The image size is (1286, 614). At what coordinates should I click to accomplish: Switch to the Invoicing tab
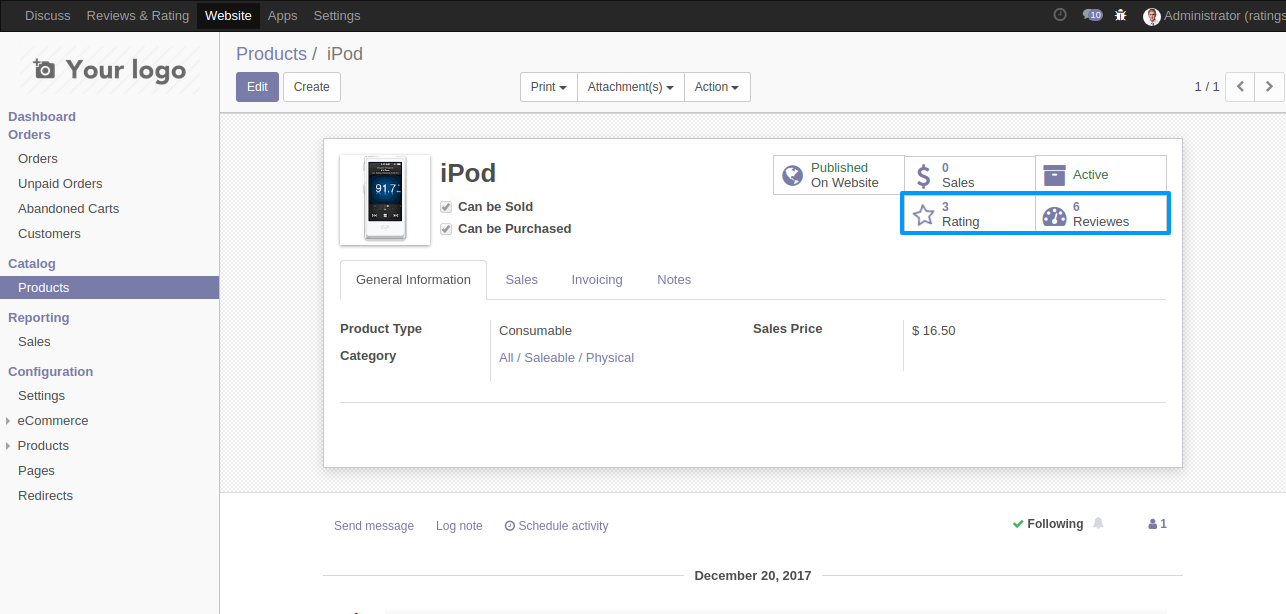pos(597,280)
